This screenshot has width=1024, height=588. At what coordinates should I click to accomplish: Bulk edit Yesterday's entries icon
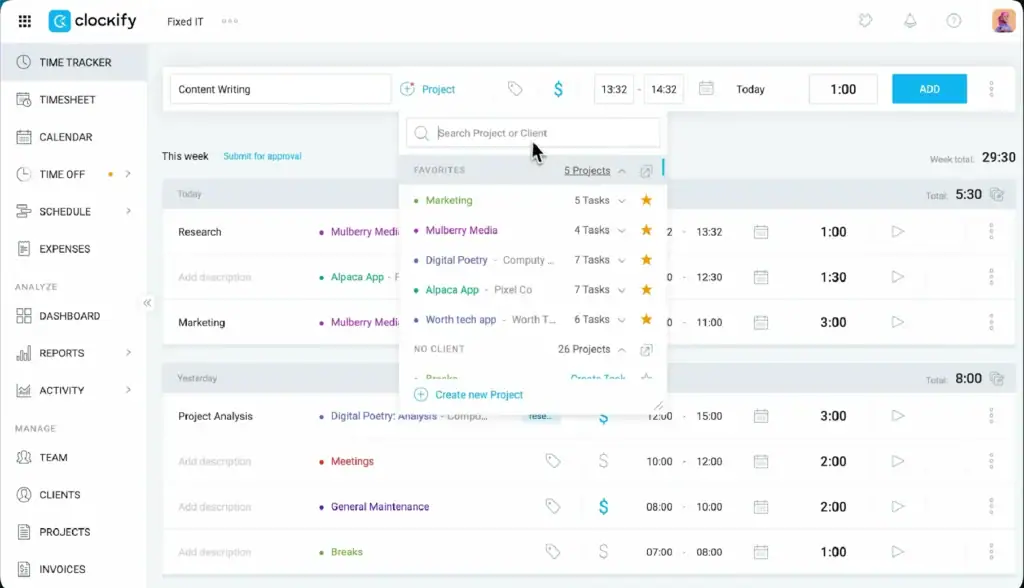click(997, 378)
